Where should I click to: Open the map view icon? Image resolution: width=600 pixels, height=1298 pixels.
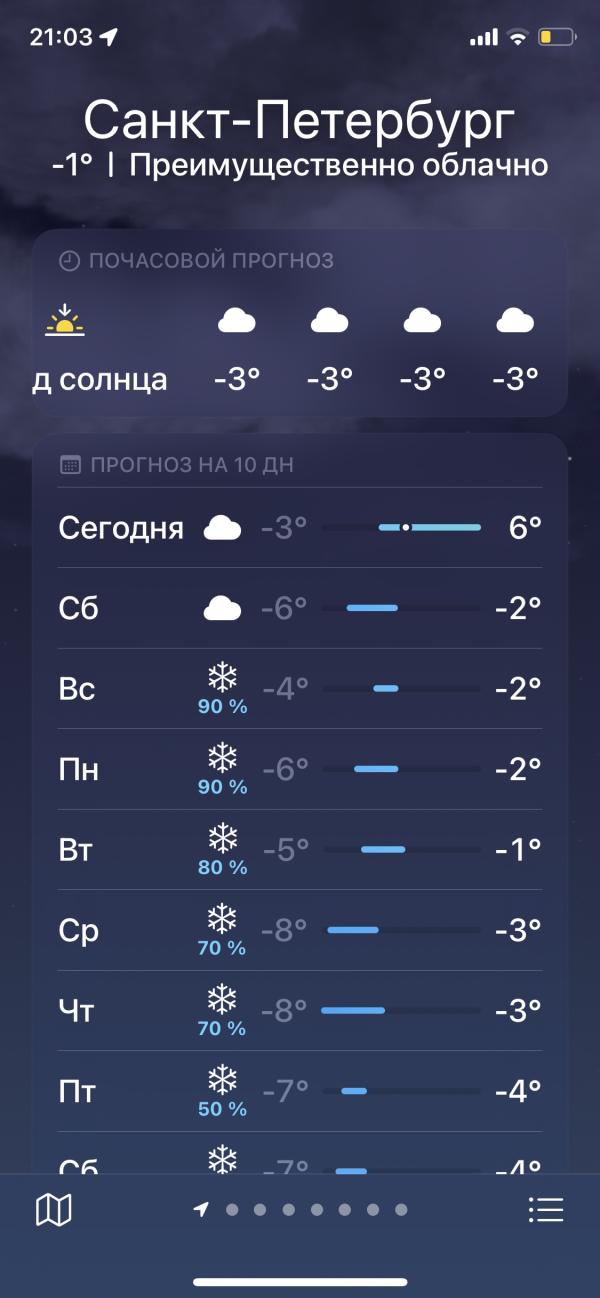pos(54,1210)
